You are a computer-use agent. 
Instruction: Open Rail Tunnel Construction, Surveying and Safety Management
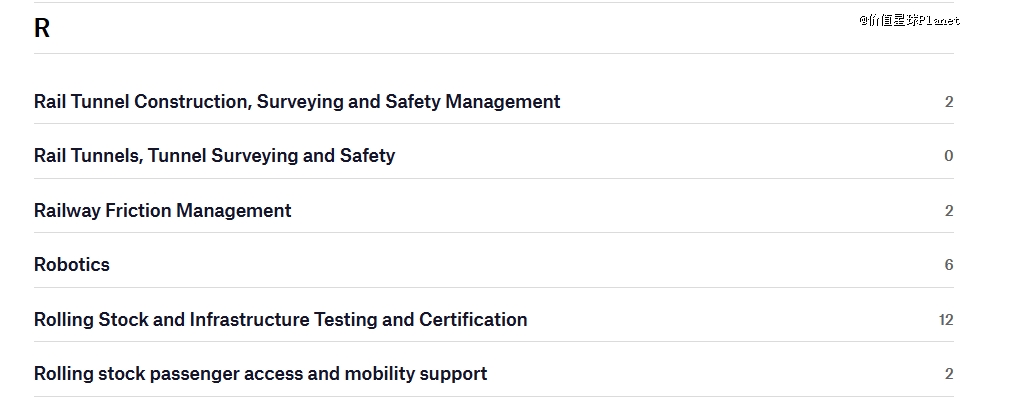click(x=297, y=102)
